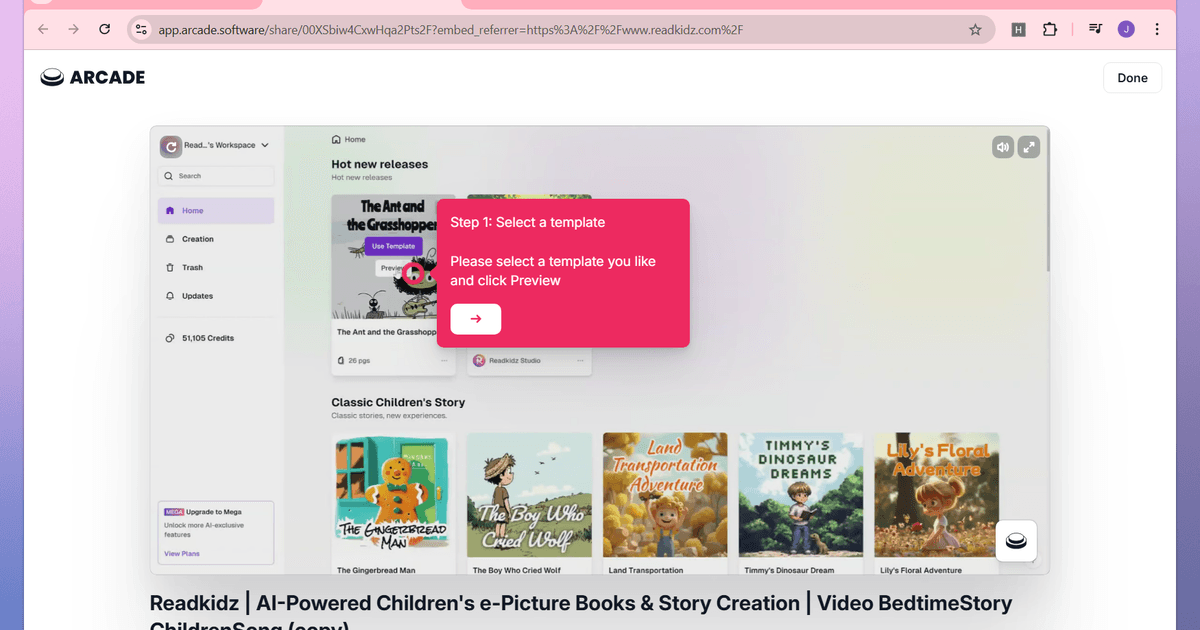Expand the demo to fullscreen
The image size is (1200, 630).
coord(1029,147)
